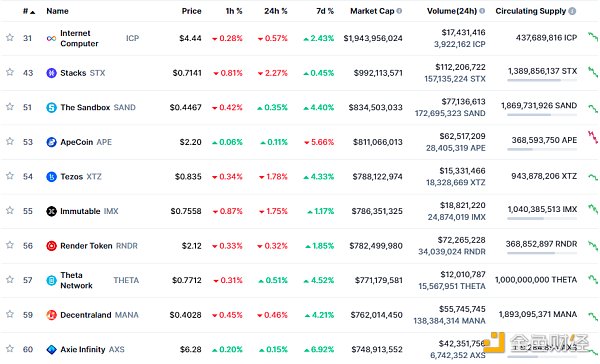The image size is (600, 364).
Task: Toggle watchlist star for Decentraland
Action: pos(10,314)
